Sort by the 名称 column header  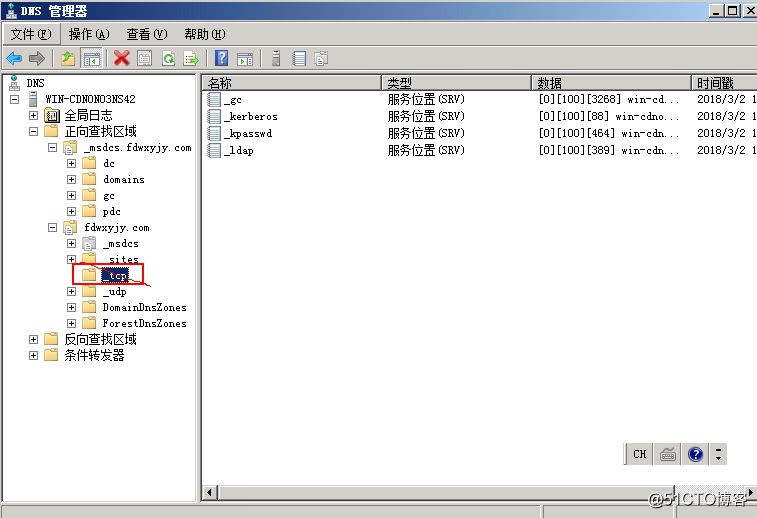(x=292, y=83)
